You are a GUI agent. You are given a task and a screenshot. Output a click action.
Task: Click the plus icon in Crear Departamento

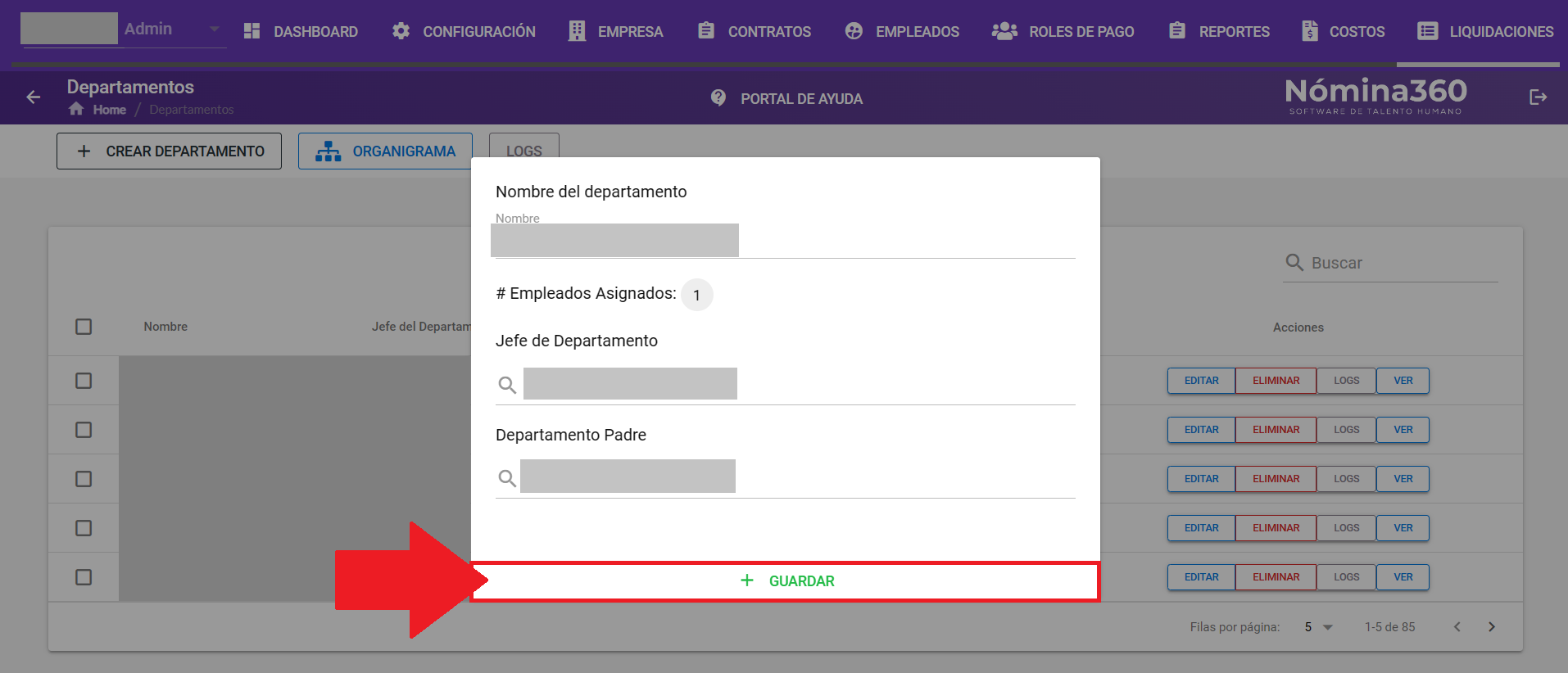(x=84, y=151)
